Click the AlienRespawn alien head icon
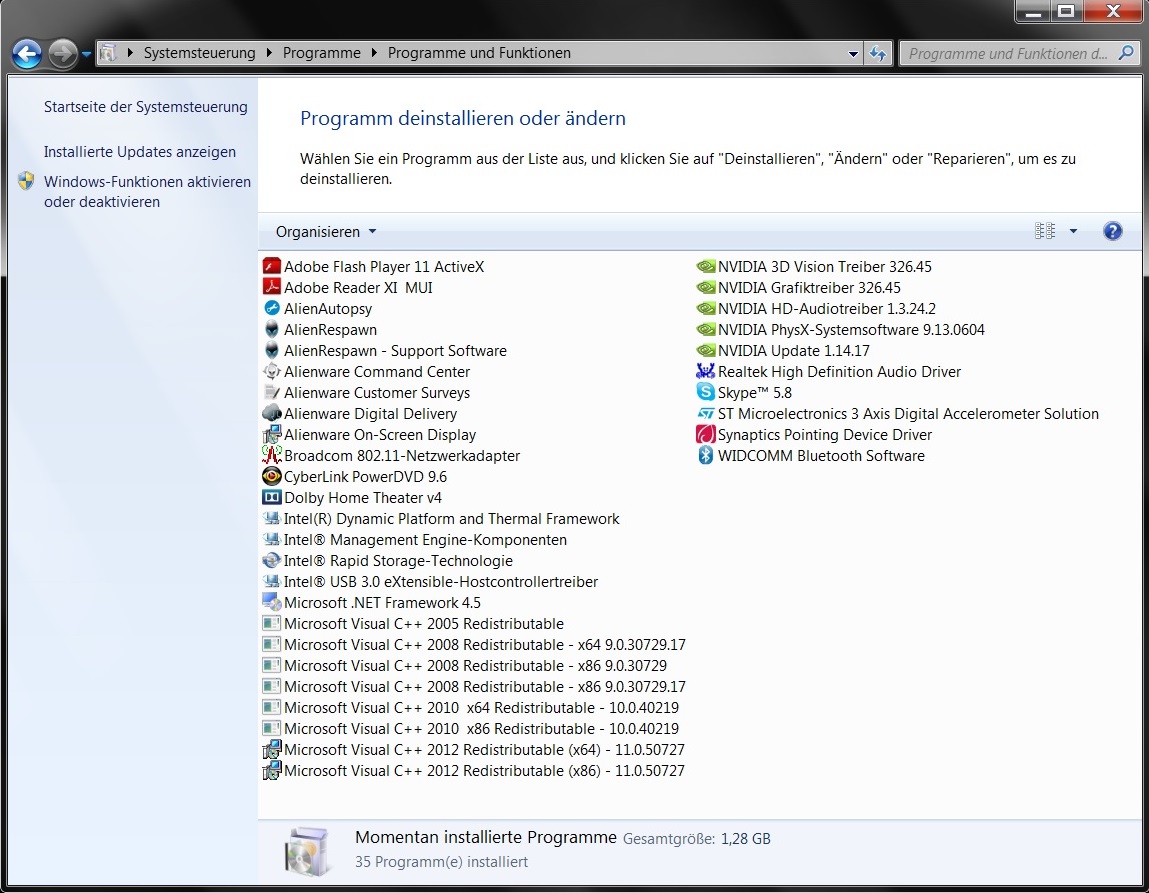The width and height of the screenshot is (1149, 893). pyautogui.click(x=272, y=329)
